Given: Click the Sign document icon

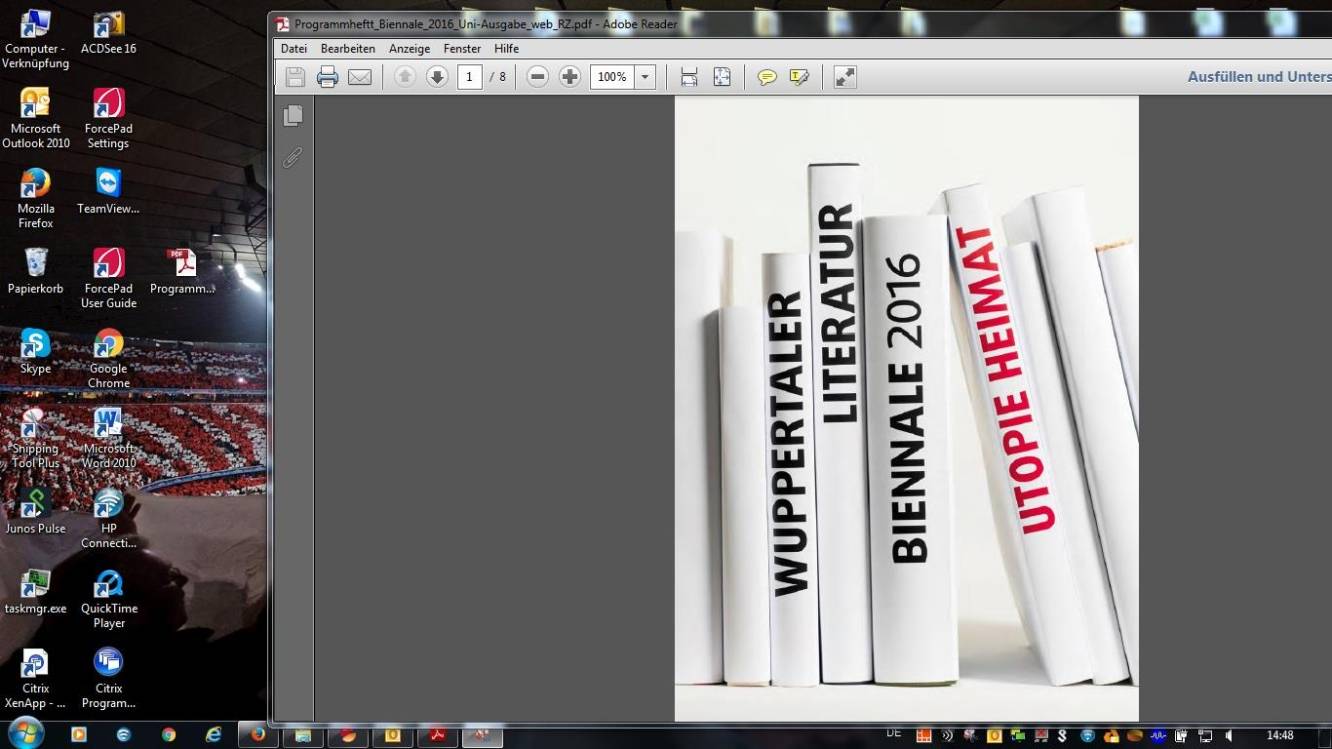Looking at the screenshot, I should point(799,76).
